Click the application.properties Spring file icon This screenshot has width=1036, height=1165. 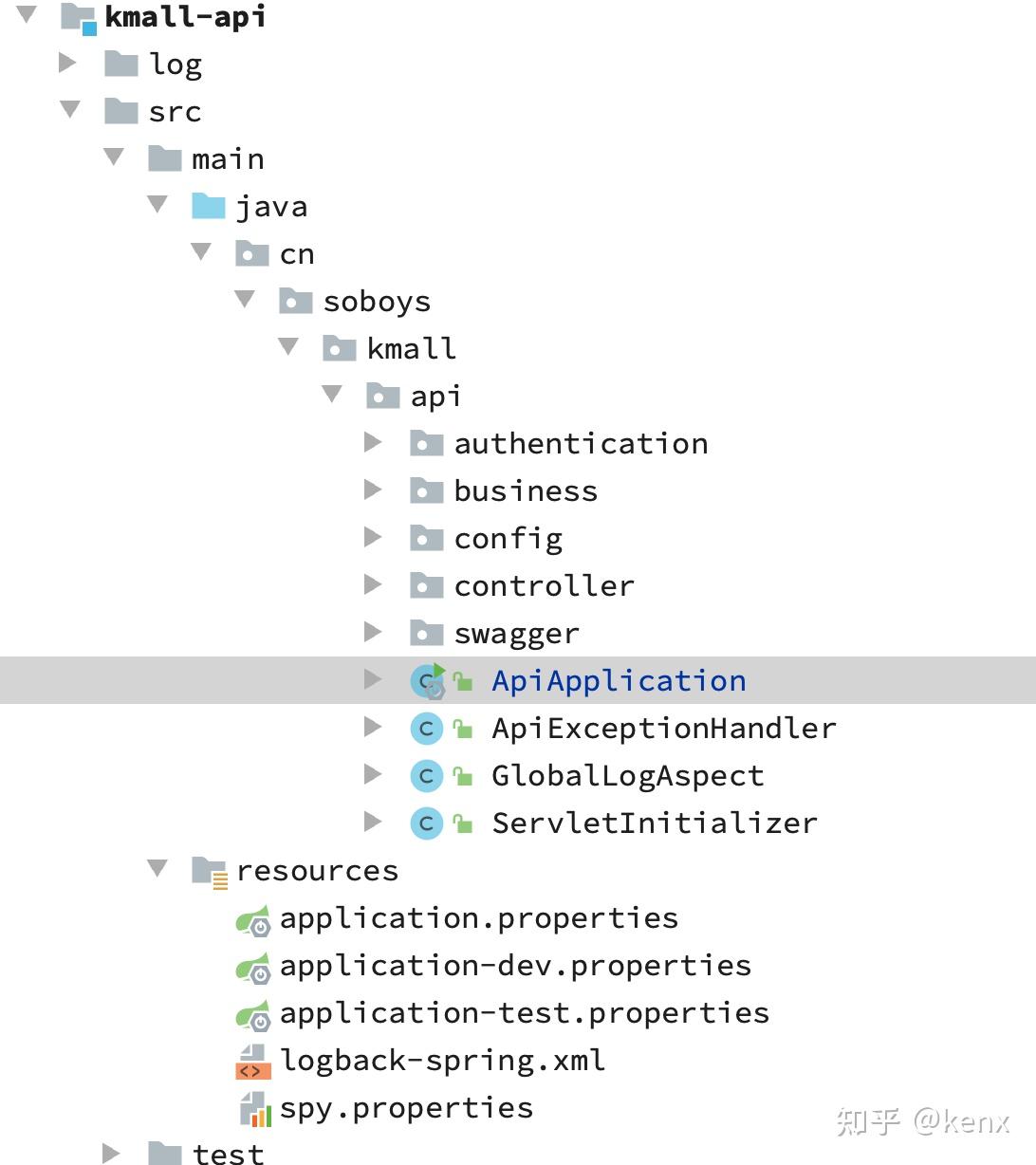click(251, 917)
